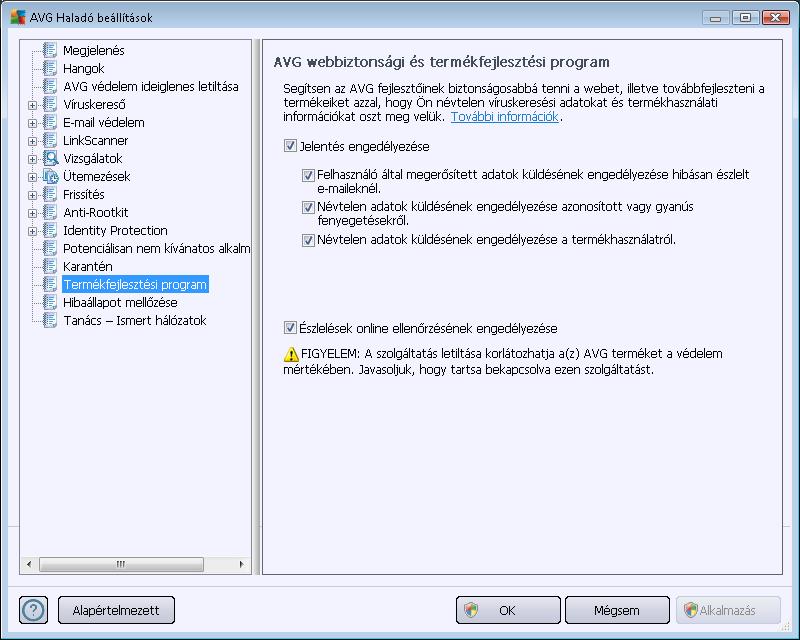Expand the E-mail védelem tree node
Image resolution: width=800 pixels, height=640 pixels.
(32, 123)
